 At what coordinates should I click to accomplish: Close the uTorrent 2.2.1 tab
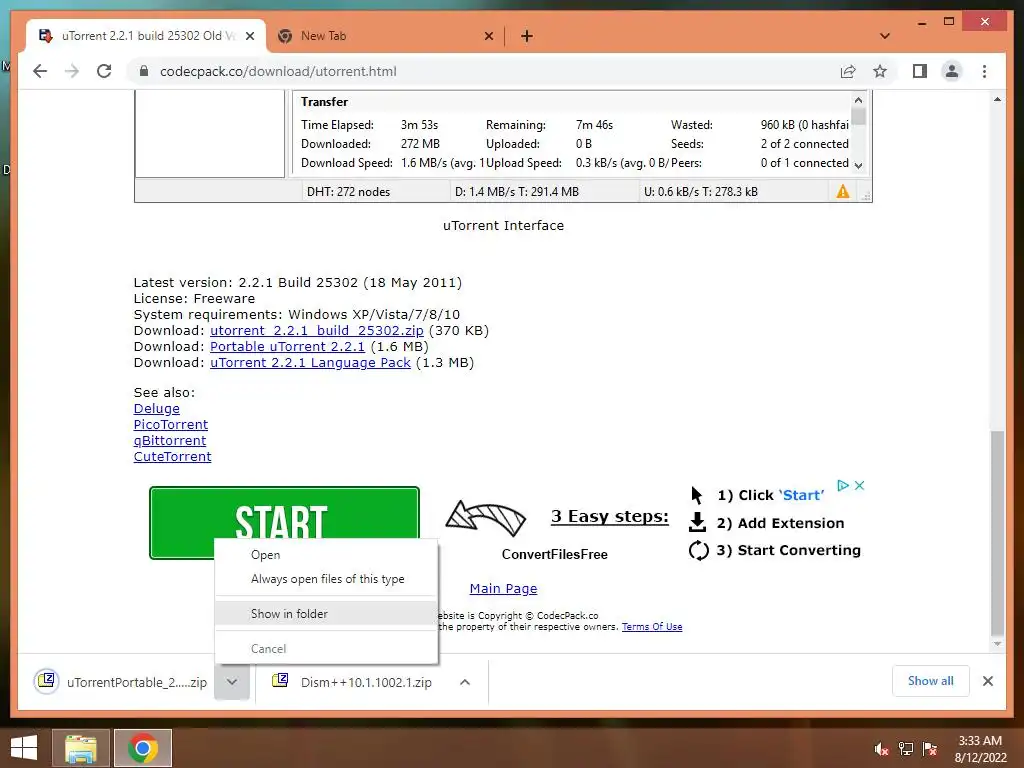pos(249,36)
